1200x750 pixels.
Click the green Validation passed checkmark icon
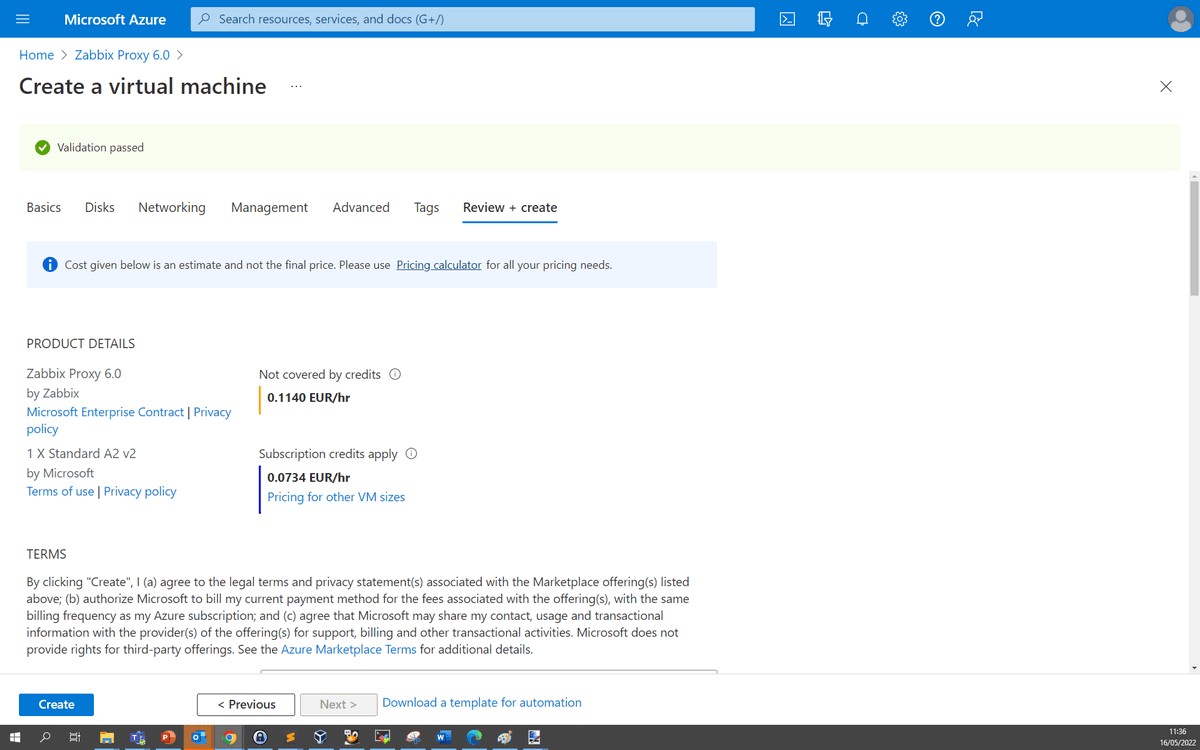pos(42,147)
